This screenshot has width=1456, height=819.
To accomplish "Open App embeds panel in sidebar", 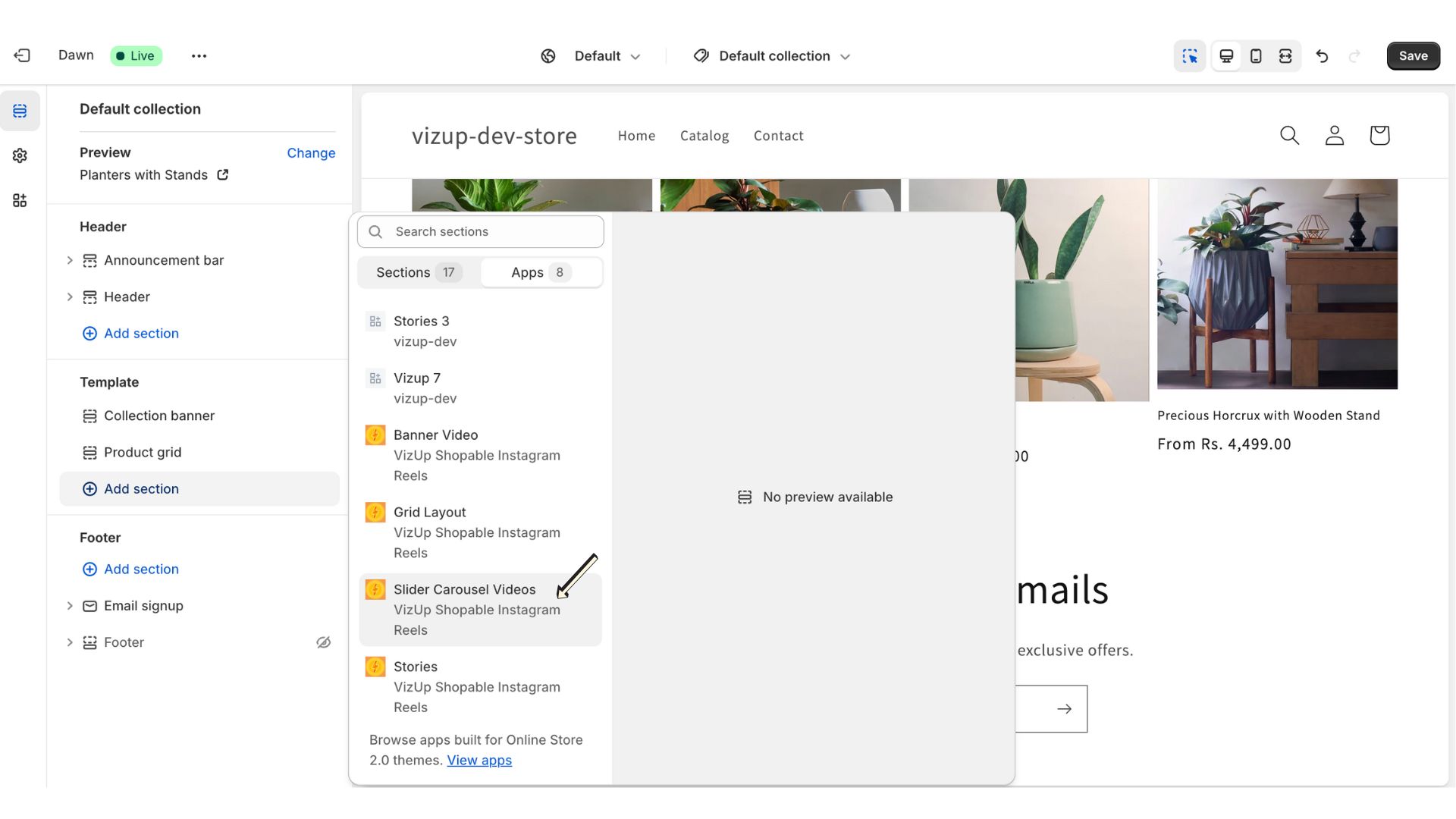I will click(20, 200).
